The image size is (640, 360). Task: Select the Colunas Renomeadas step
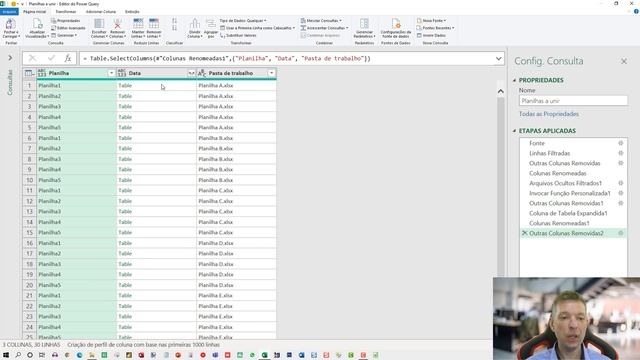click(x=558, y=173)
